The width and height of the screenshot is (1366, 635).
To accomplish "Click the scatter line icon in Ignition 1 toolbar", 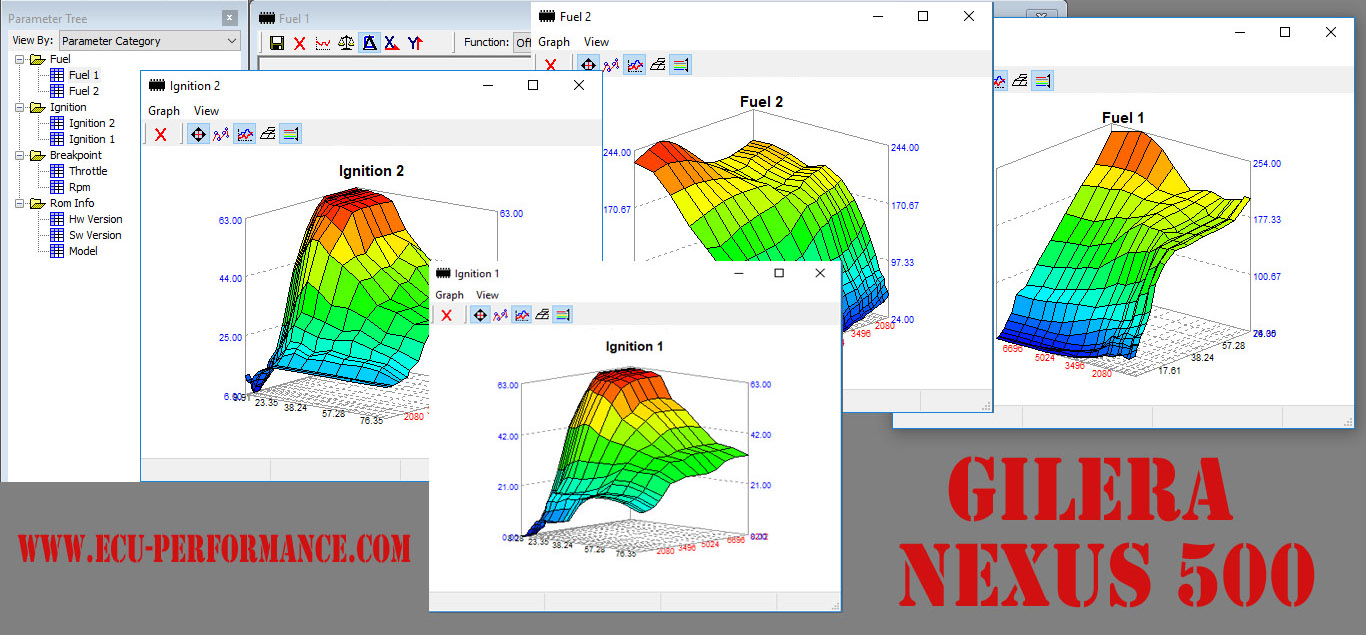I will pyautogui.click(x=501, y=315).
